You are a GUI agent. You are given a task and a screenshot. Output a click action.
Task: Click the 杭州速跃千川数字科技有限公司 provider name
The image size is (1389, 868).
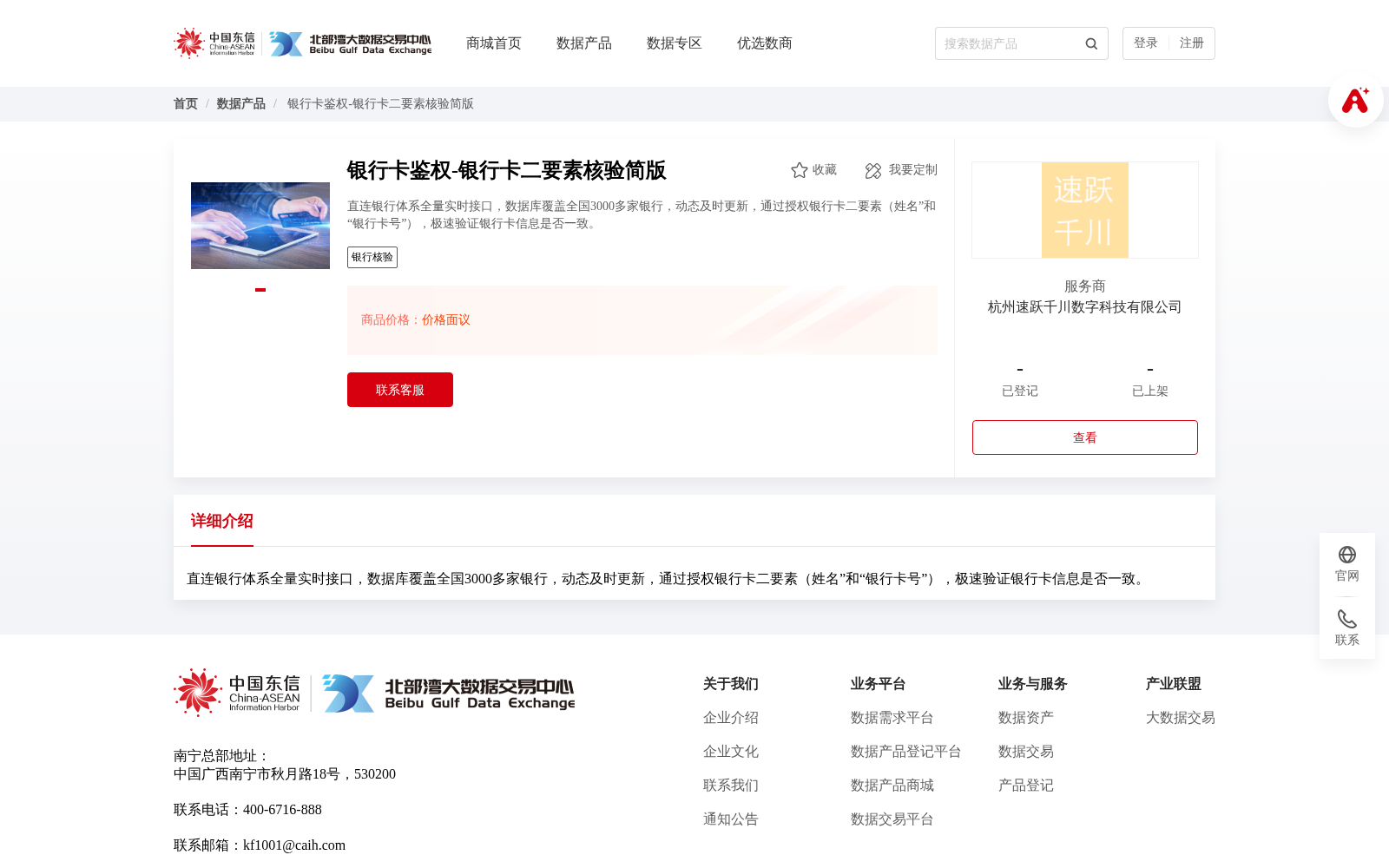pyautogui.click(x=1085, y=307)
